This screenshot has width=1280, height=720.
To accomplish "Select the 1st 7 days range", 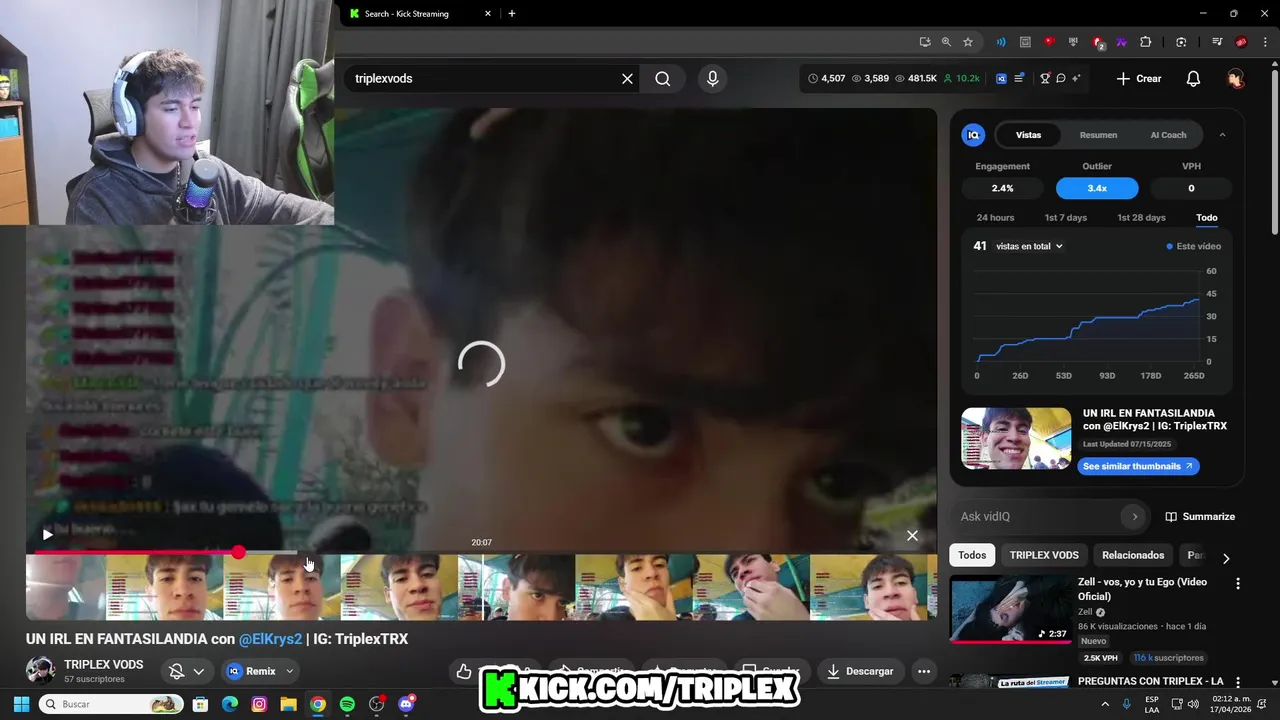I will coord(1065,218).
